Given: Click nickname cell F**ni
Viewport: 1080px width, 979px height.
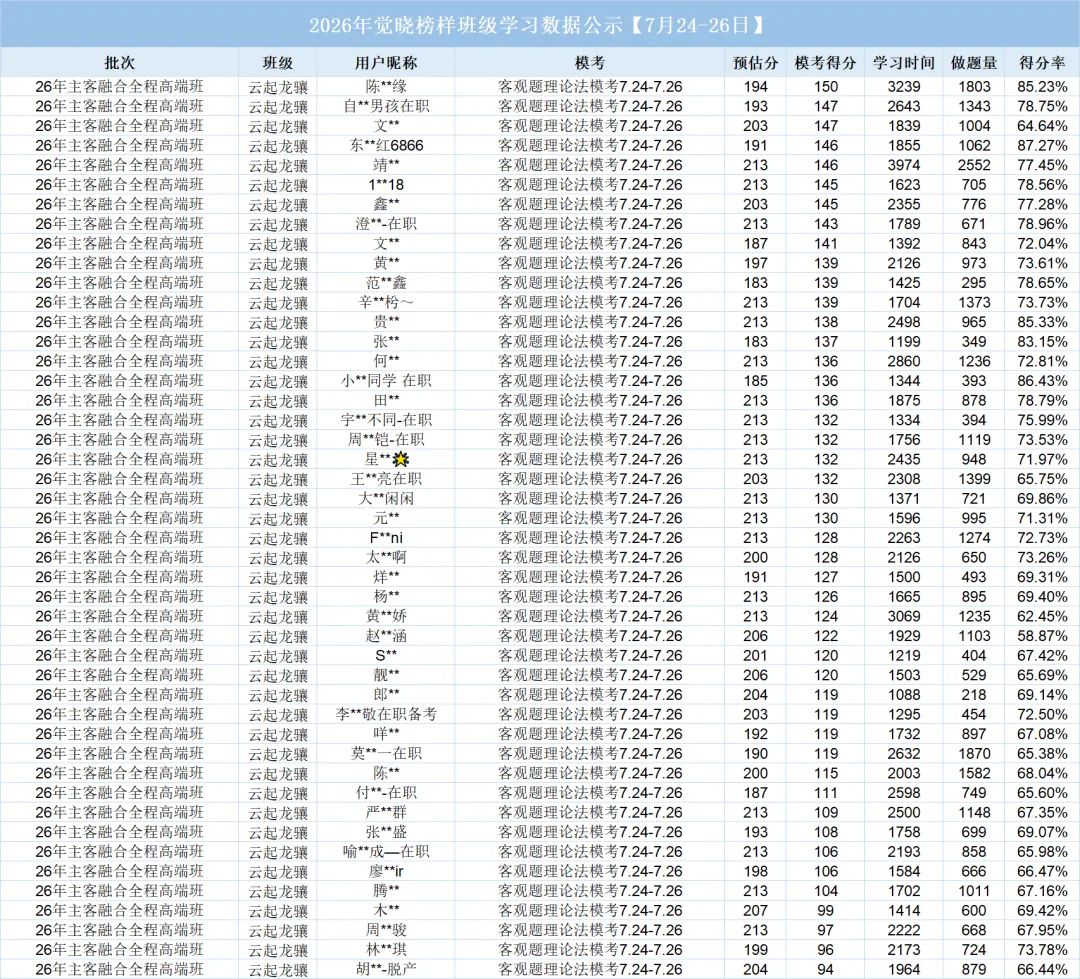Looking at the screenshot, I should click(x=386, y=538).
